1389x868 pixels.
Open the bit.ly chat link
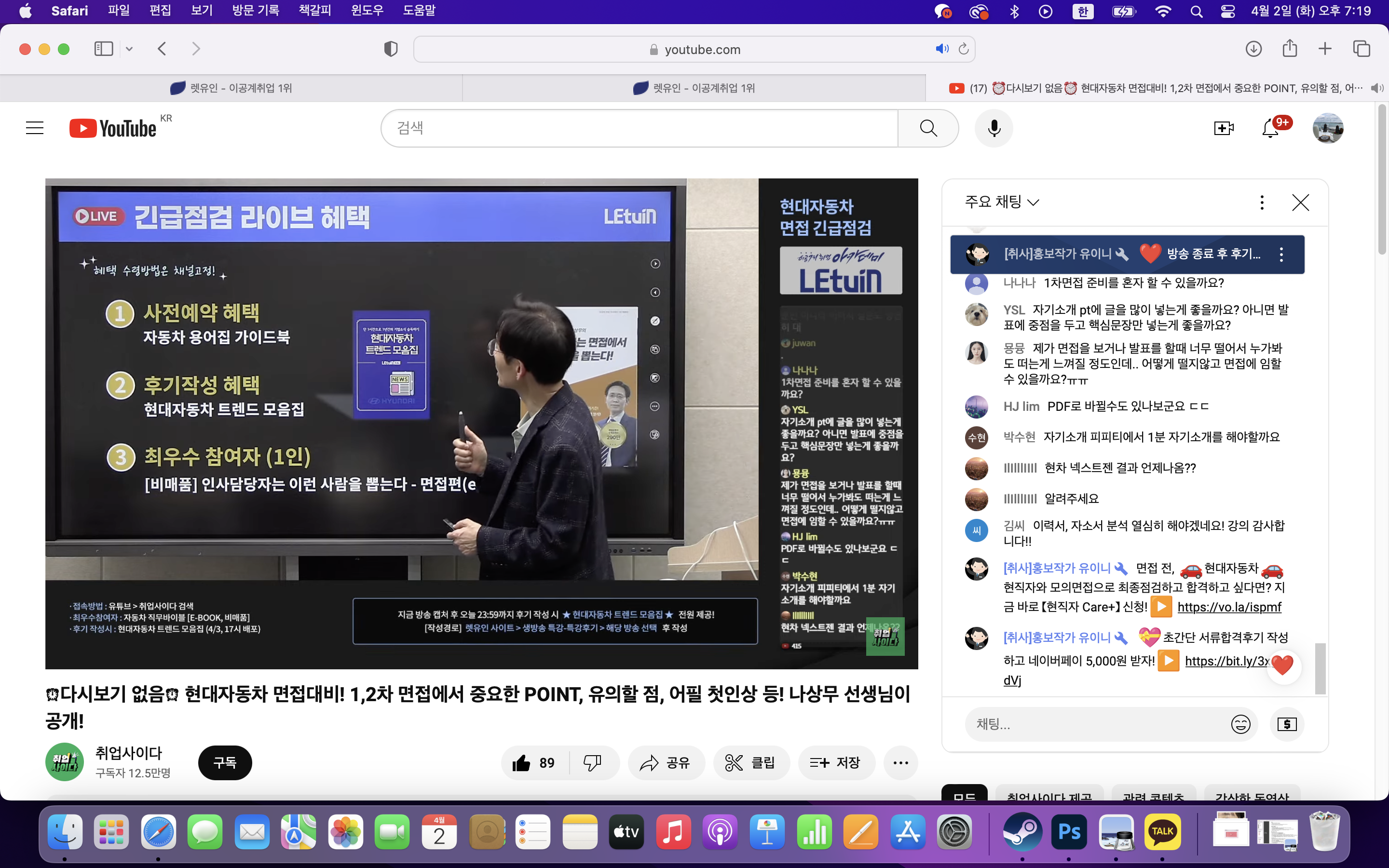pos(1228,661)
